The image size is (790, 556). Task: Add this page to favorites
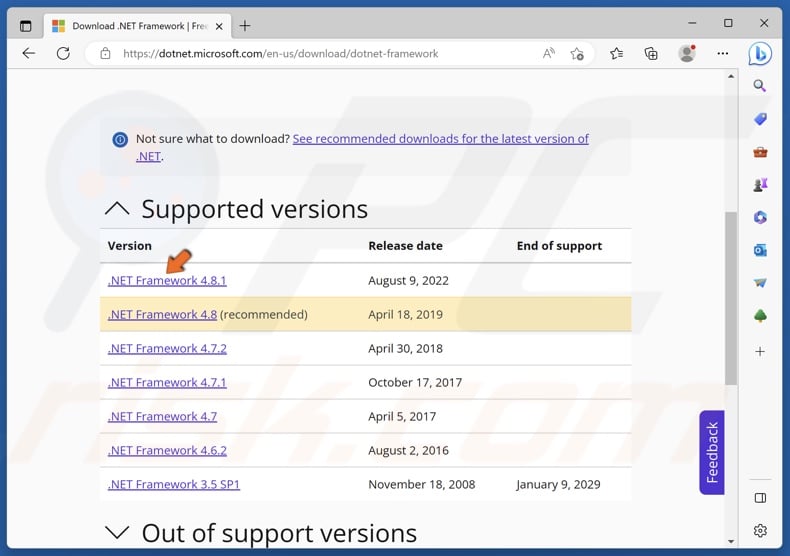(577, 53)
